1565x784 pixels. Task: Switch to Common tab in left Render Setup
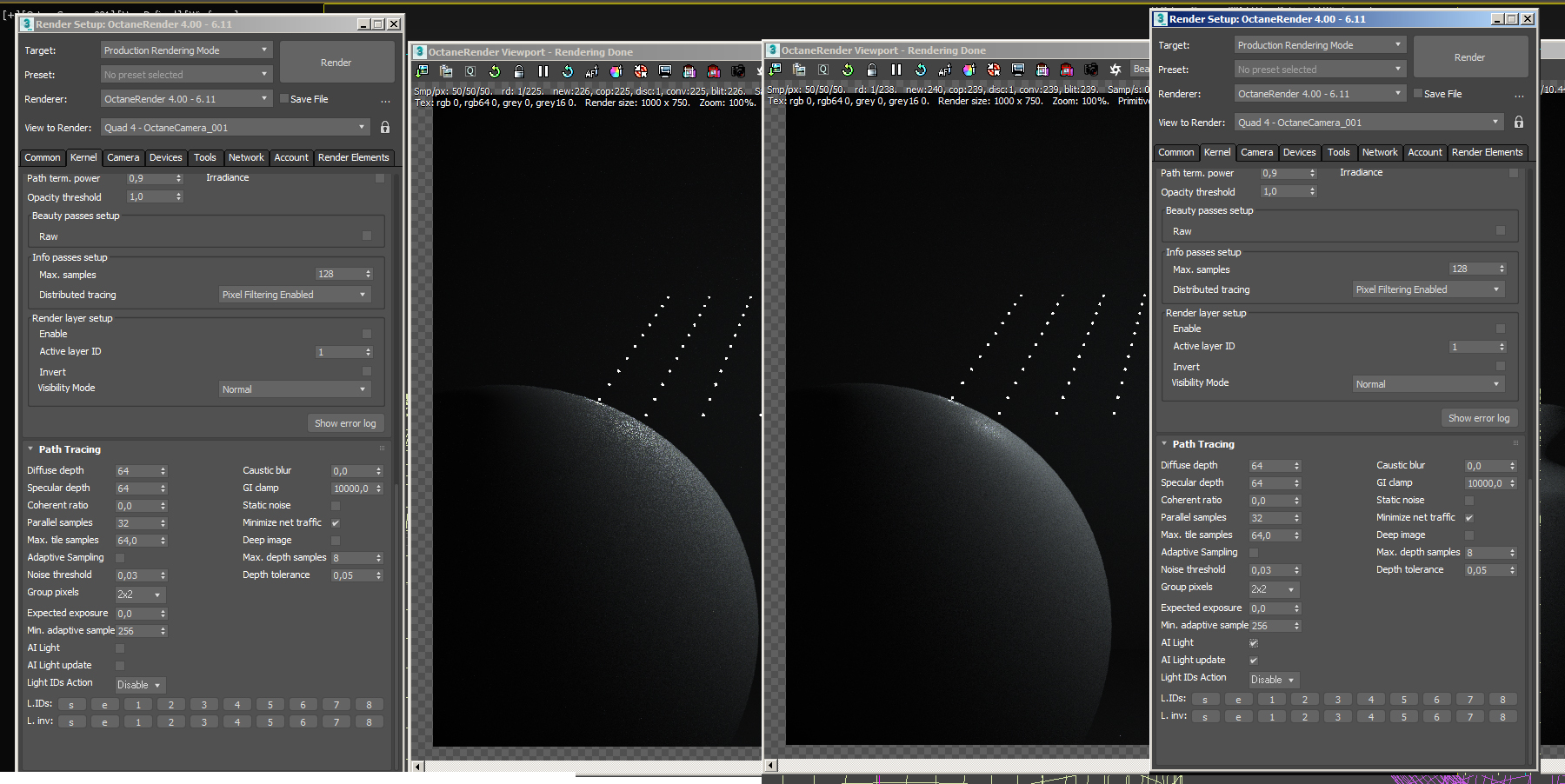43,157
